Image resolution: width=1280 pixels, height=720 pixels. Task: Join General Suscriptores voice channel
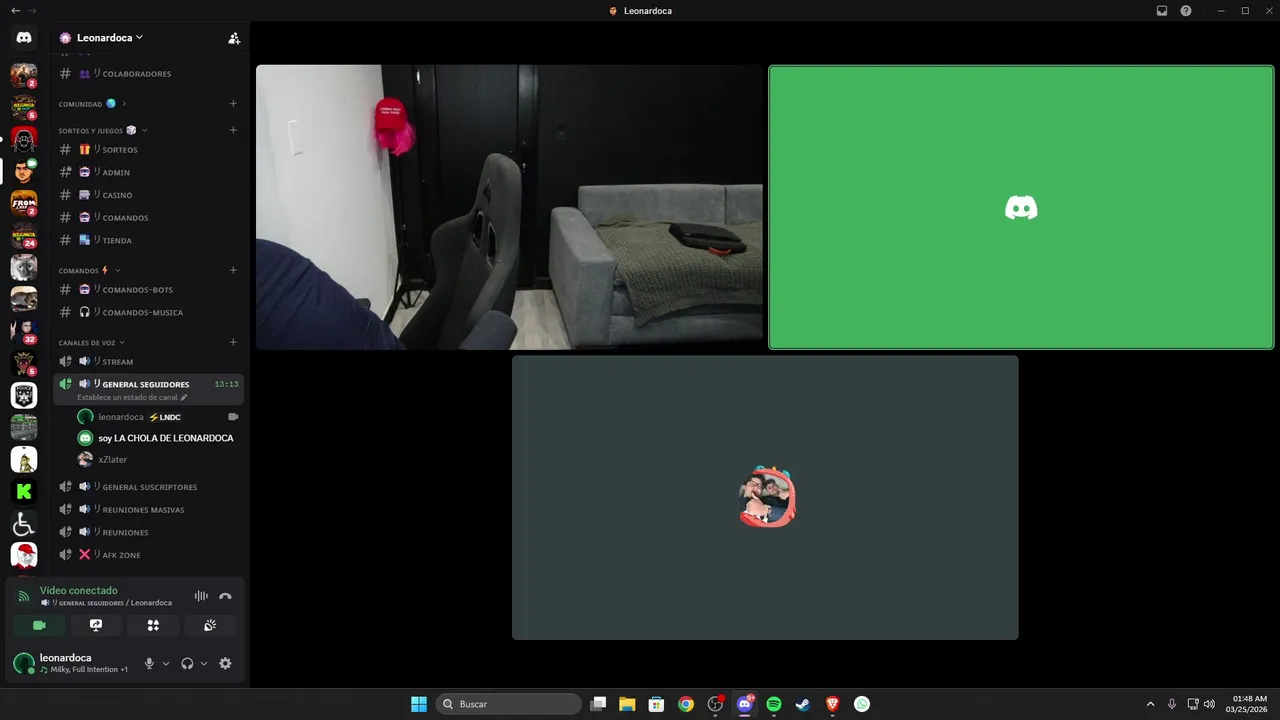pyautogui.click(x=148, y=487)
